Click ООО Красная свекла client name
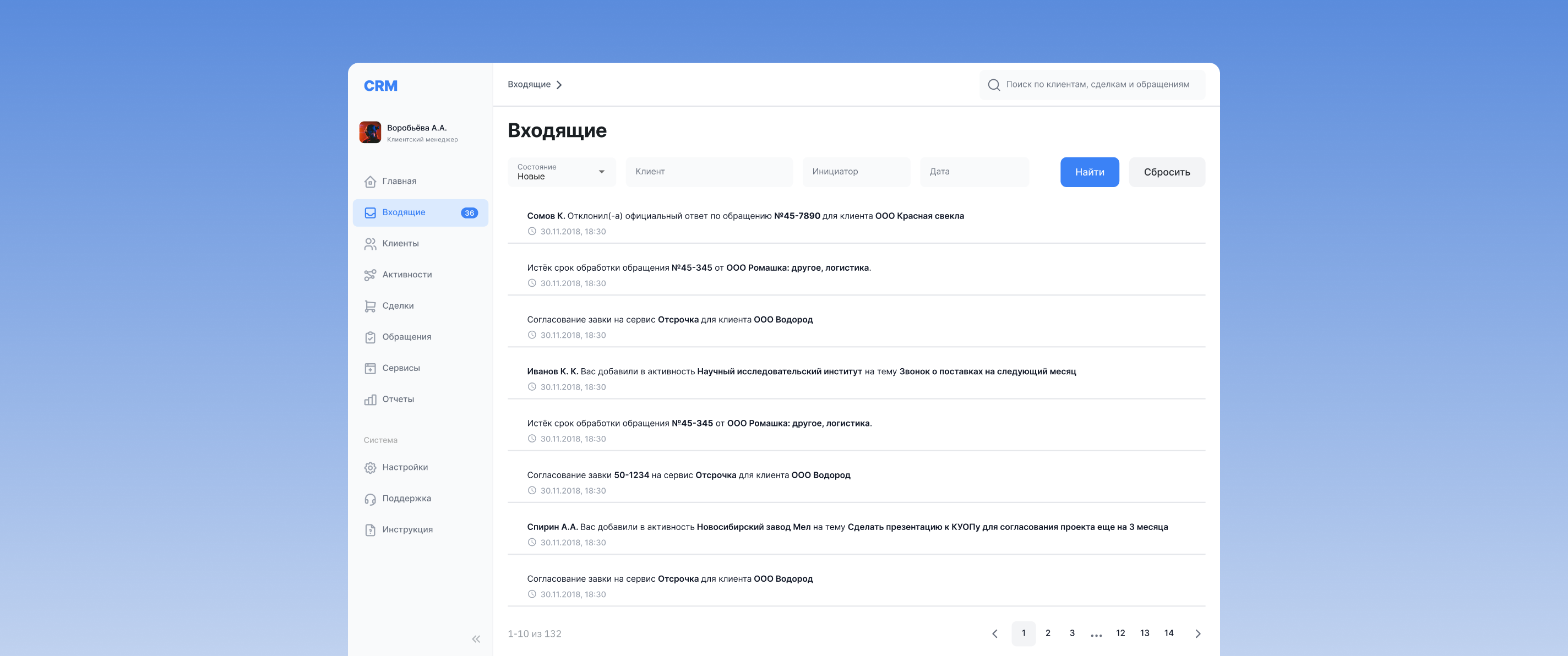1568x656 pixels. pyautogui.click(x=919, y=216)
